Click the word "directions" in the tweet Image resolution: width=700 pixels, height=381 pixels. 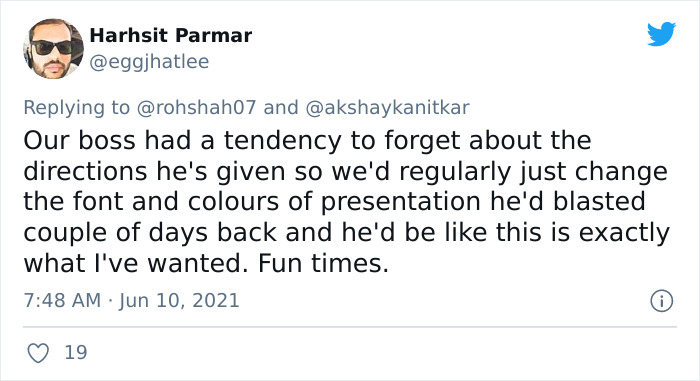[85, 171]
